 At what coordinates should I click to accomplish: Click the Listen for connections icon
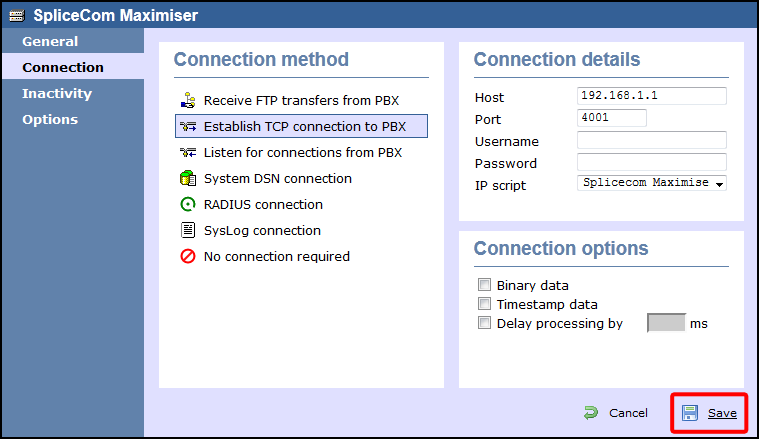pyautogui.click(x=187, y=153)
